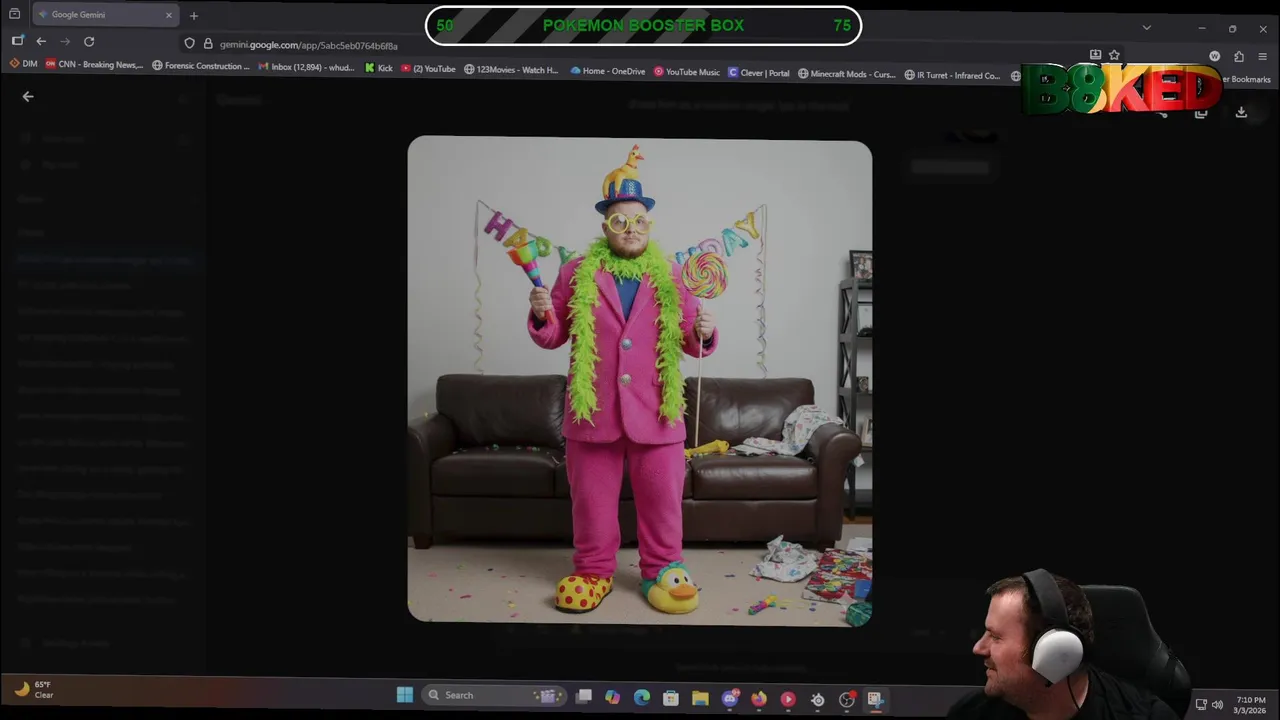Open Microsoft Edge from the taskbar
The image size is (1280, 720).
tap(641, 697)
